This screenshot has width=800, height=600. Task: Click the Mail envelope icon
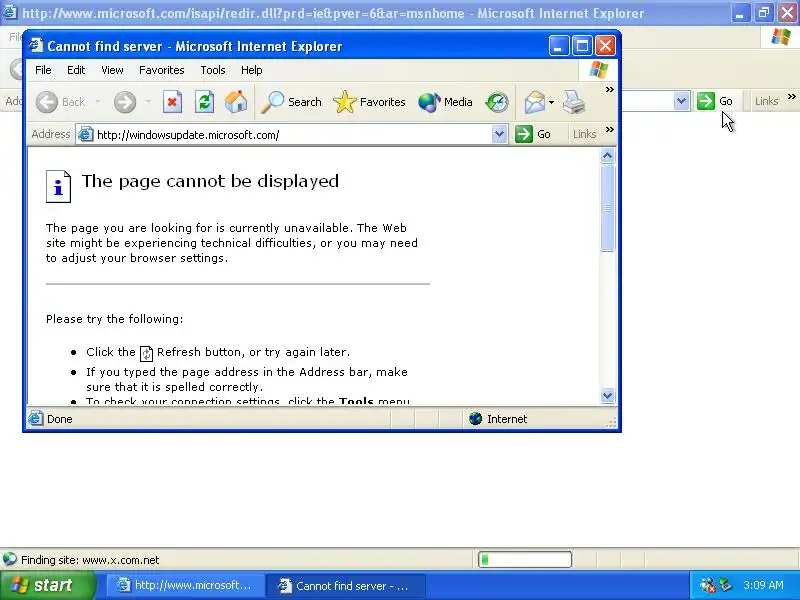click(535, 102)
